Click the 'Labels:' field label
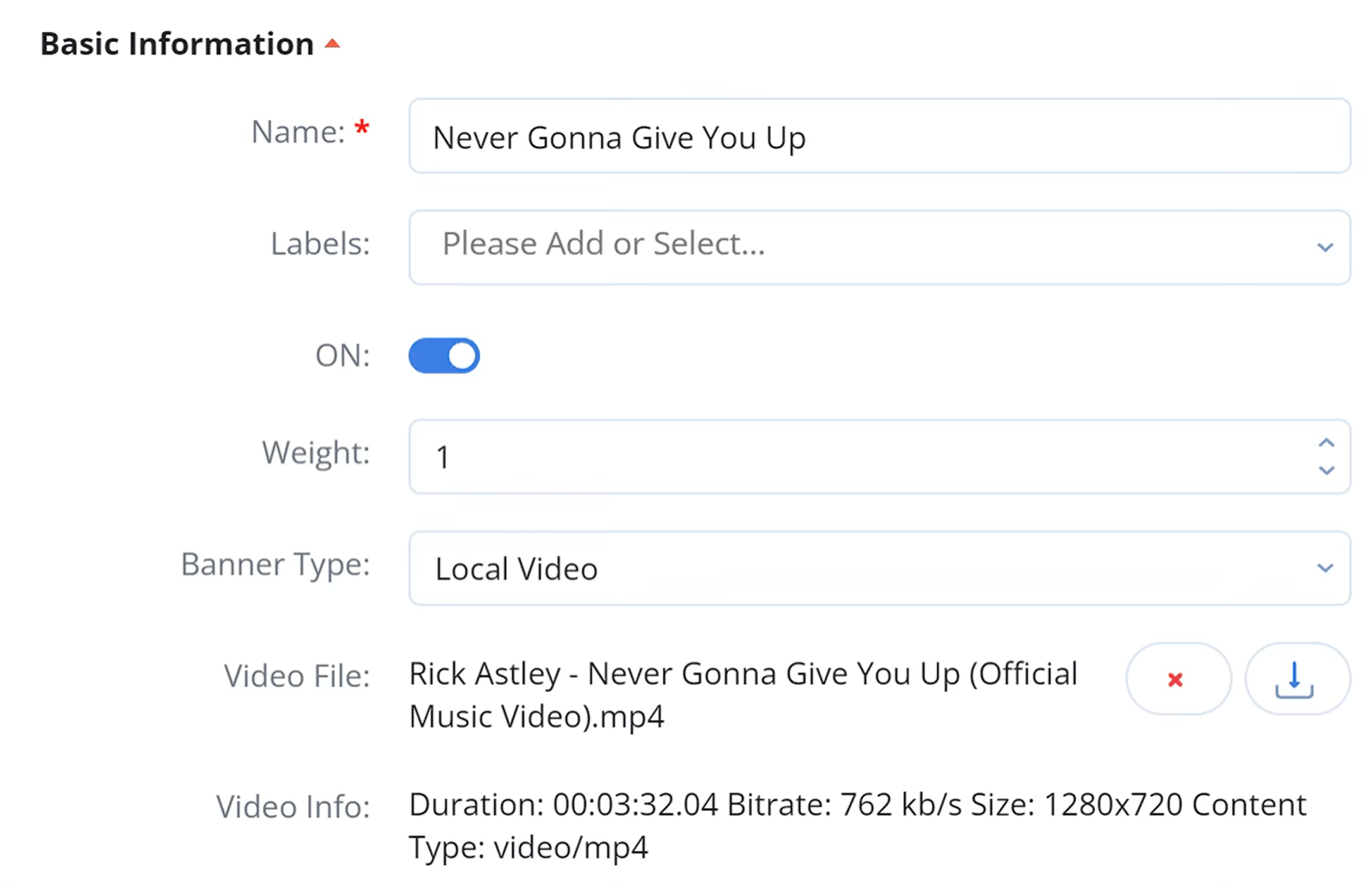The height and width of the screenshot is (888, 1372). 320,244
